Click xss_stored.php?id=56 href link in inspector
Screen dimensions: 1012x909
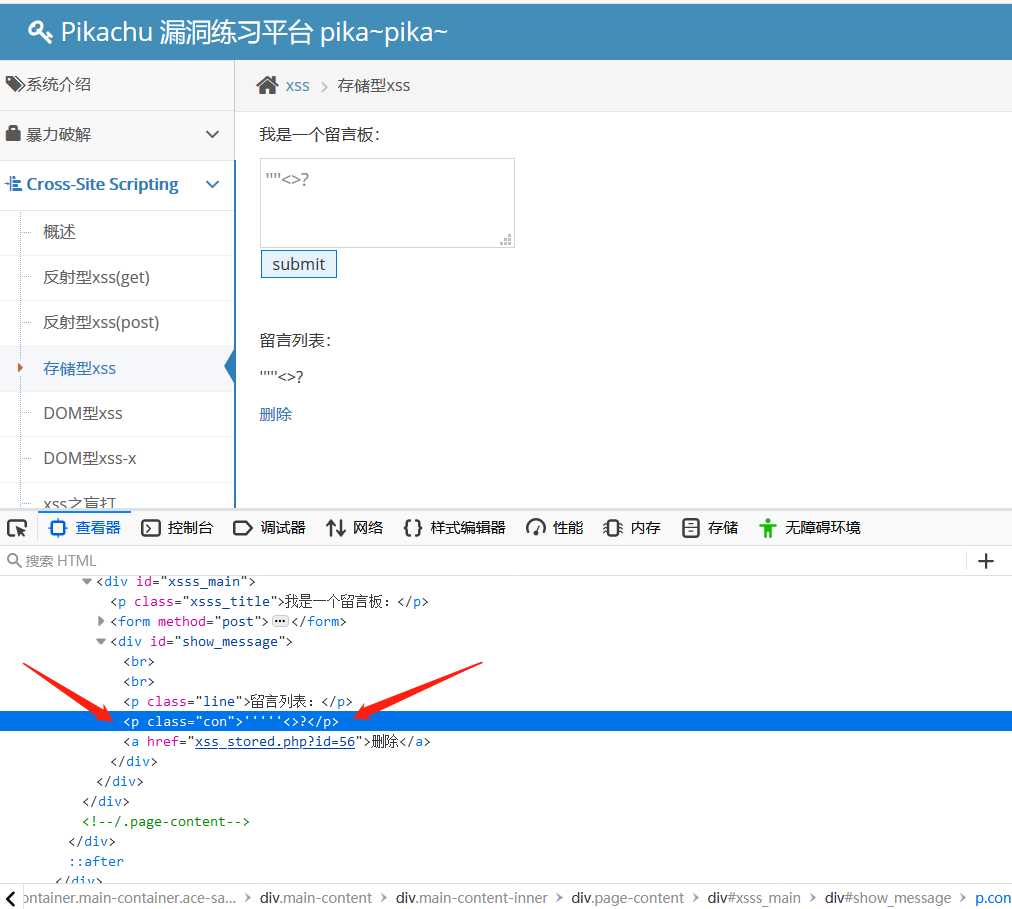(x=275, y=741)
